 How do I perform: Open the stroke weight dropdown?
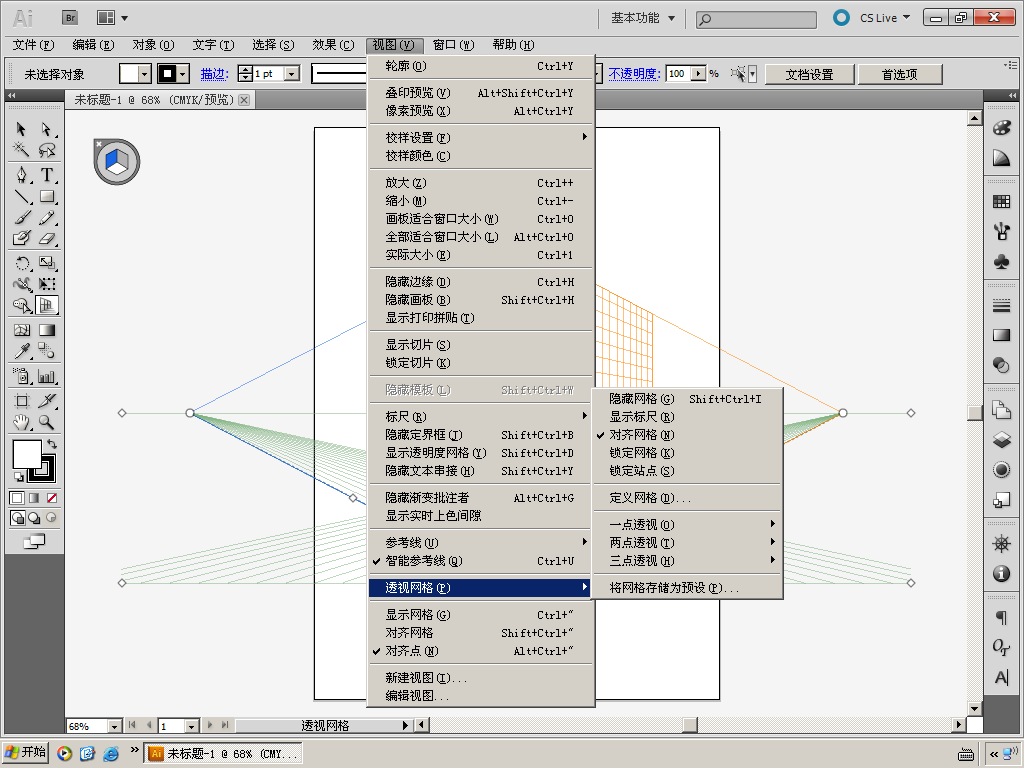(292, 74)
